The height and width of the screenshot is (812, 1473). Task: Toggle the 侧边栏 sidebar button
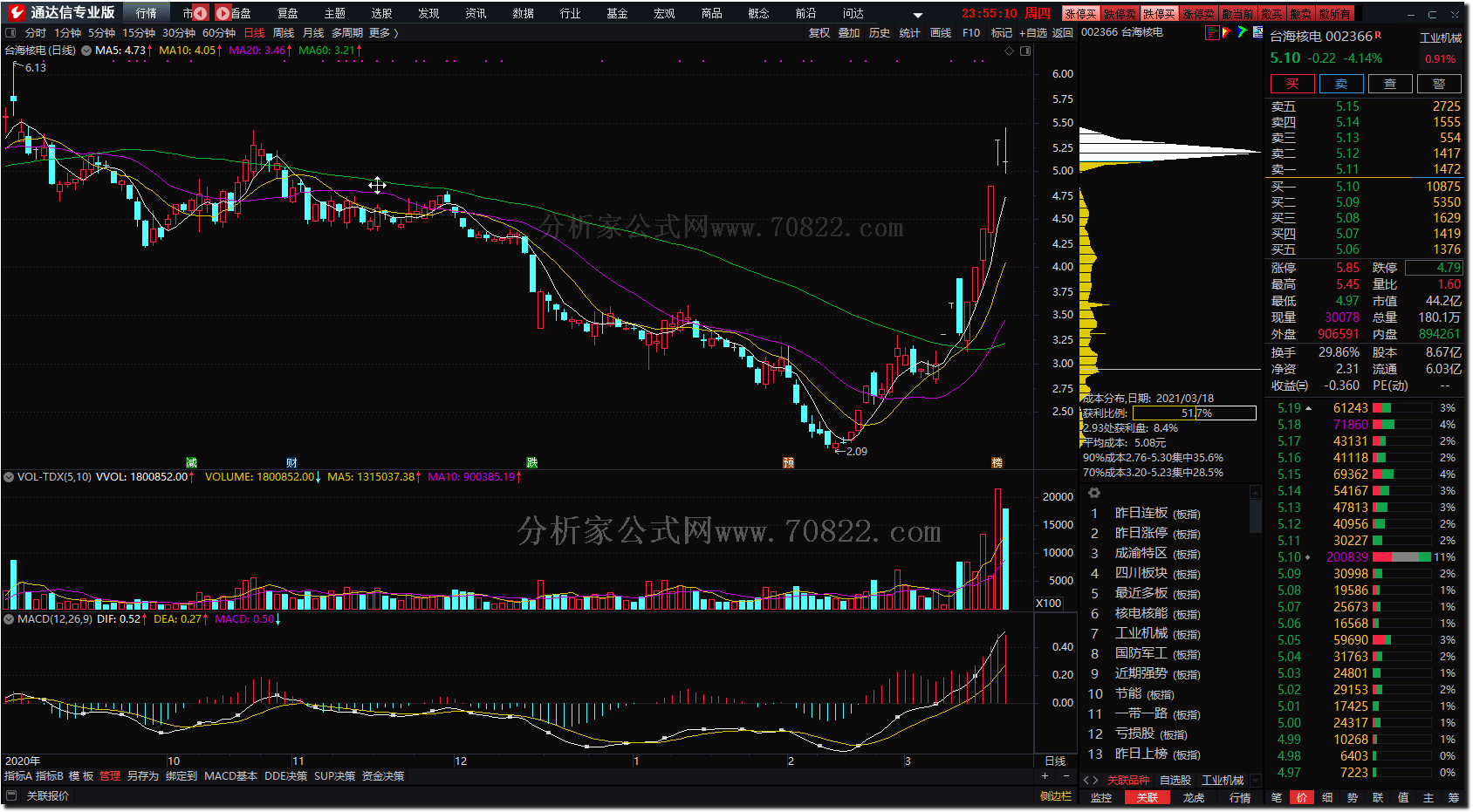pos(1055,795)
